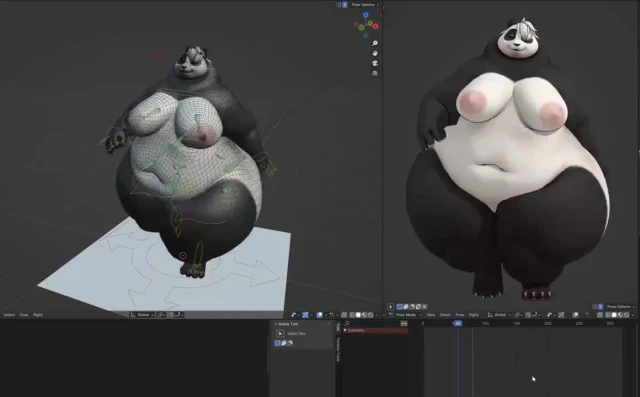The image size is (640, 397).
Task: Open pivot point dropdown in left viewport header
Action: (161, 315)
